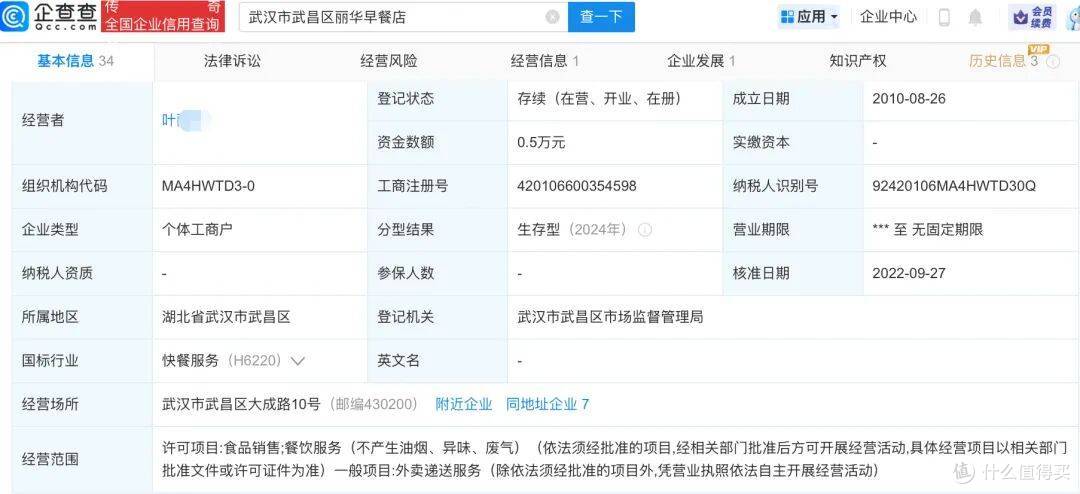This screenshot has height=494, width=1080.
Task: Click the 营业期限 value *** 至 无固定期限
Action: point(928,229)
